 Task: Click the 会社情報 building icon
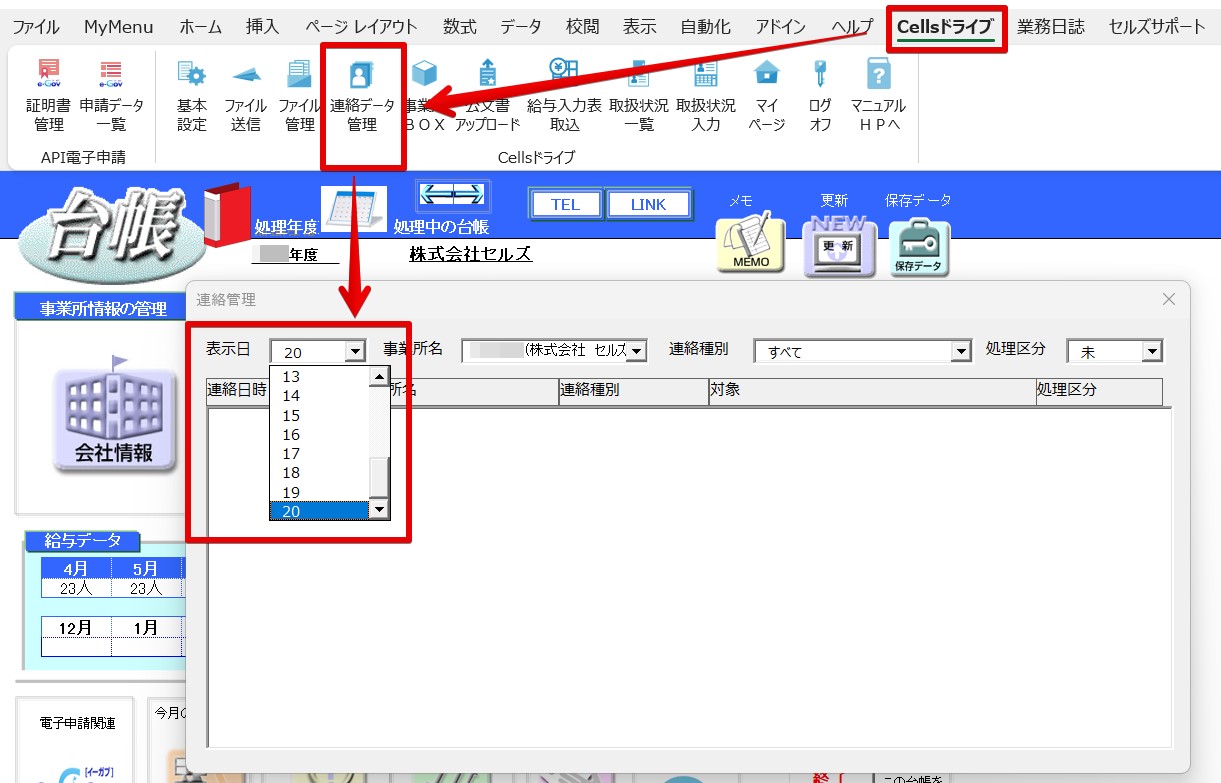pos(114,420)
